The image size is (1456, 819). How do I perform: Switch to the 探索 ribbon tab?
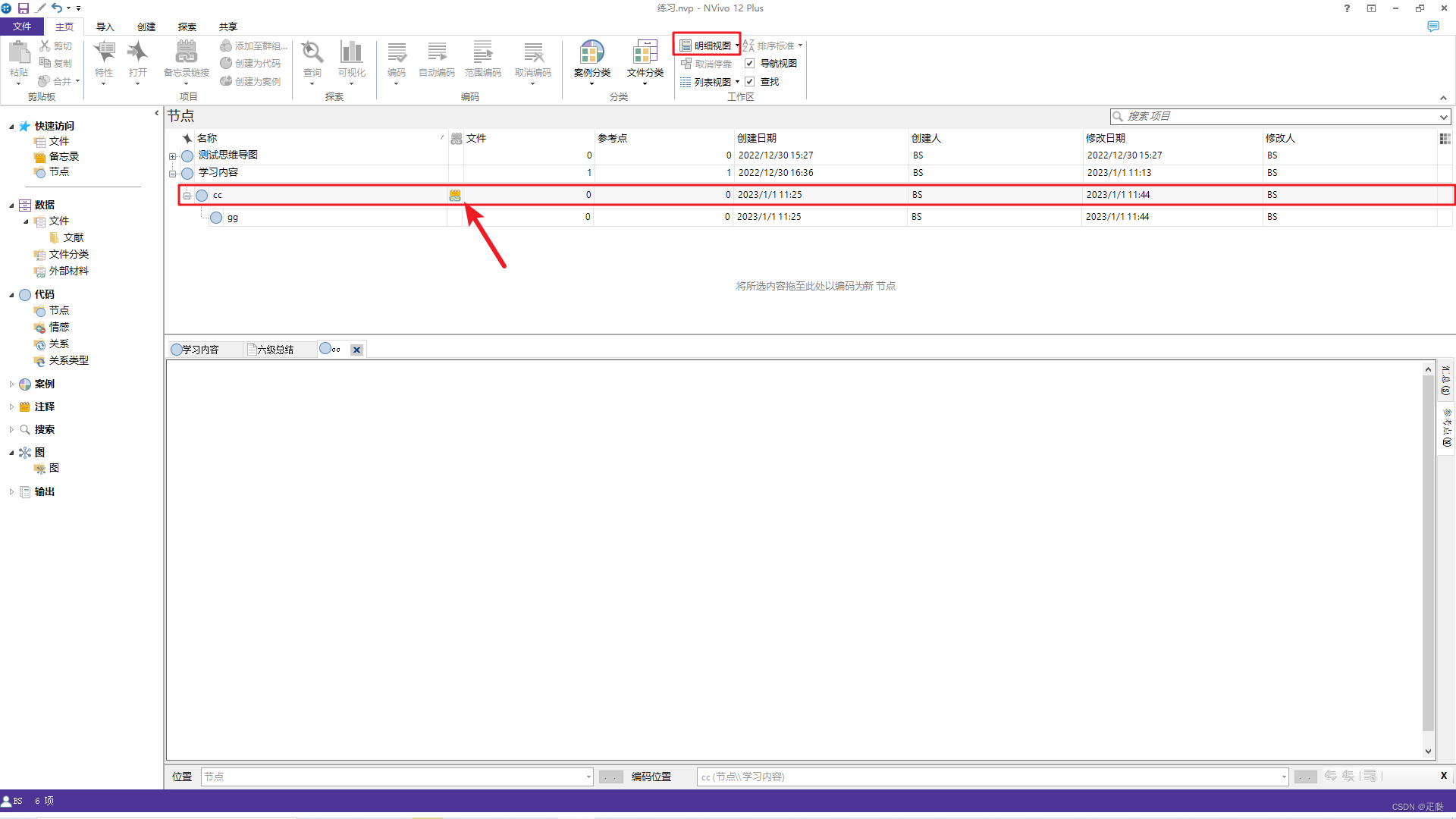tap(187, 27)
